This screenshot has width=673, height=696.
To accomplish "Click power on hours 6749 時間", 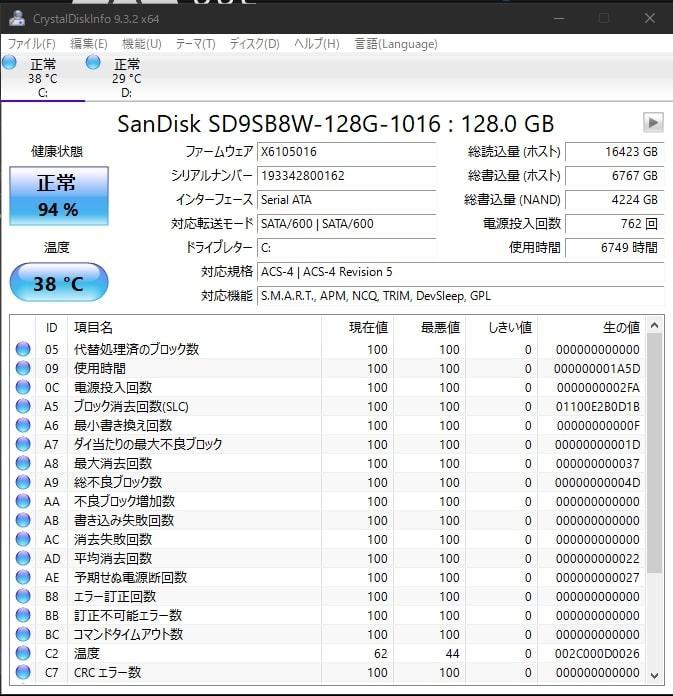I will click(x=614, y=248).
